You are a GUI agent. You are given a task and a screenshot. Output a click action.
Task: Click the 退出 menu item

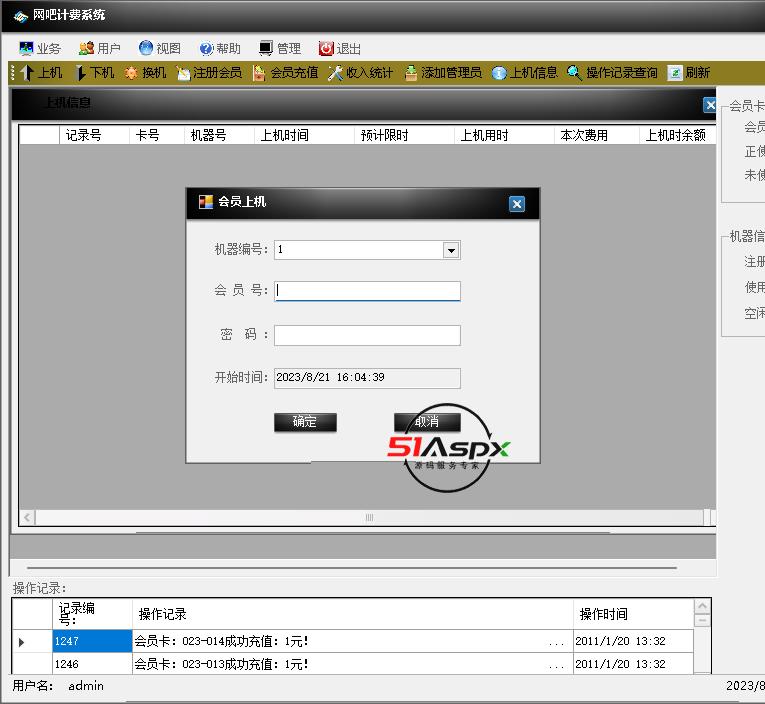coord(340,48)
